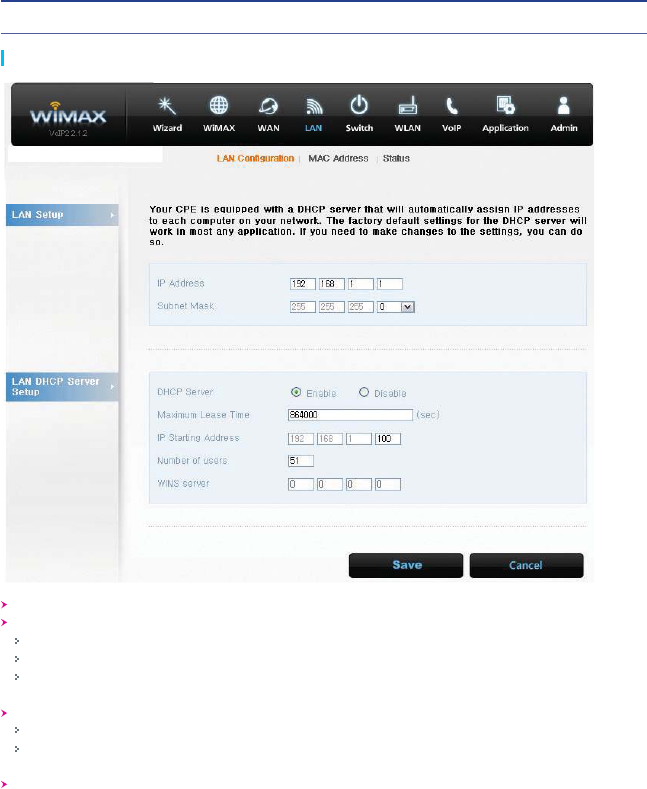The height and width of the screenshot is (789, 647).
Task: Enable the DHCP Server radio button
Action: (x=296, y=392)
